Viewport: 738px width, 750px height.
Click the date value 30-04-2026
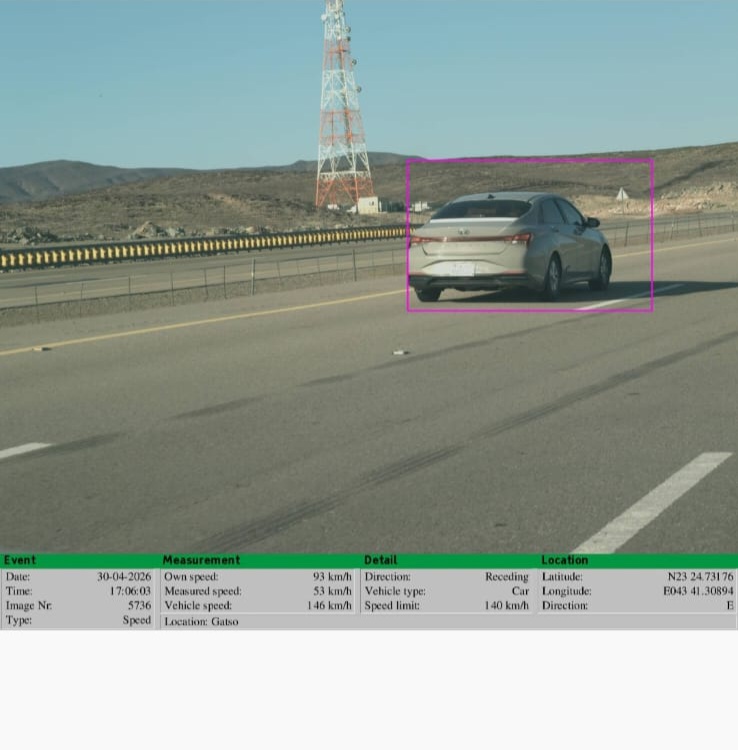tap(124, 577)
